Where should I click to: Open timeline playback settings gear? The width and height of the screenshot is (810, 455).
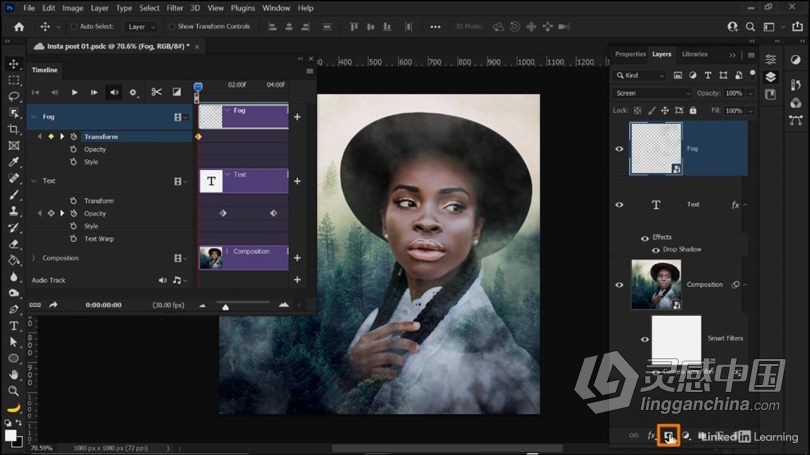click(x=134, y=92)
